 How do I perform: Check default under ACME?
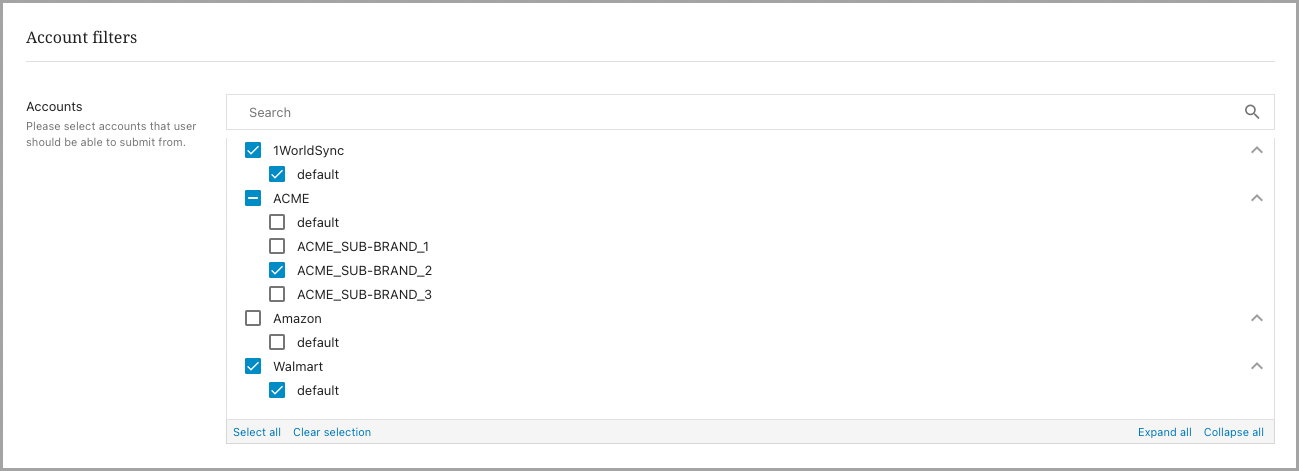tap(277, 222)
